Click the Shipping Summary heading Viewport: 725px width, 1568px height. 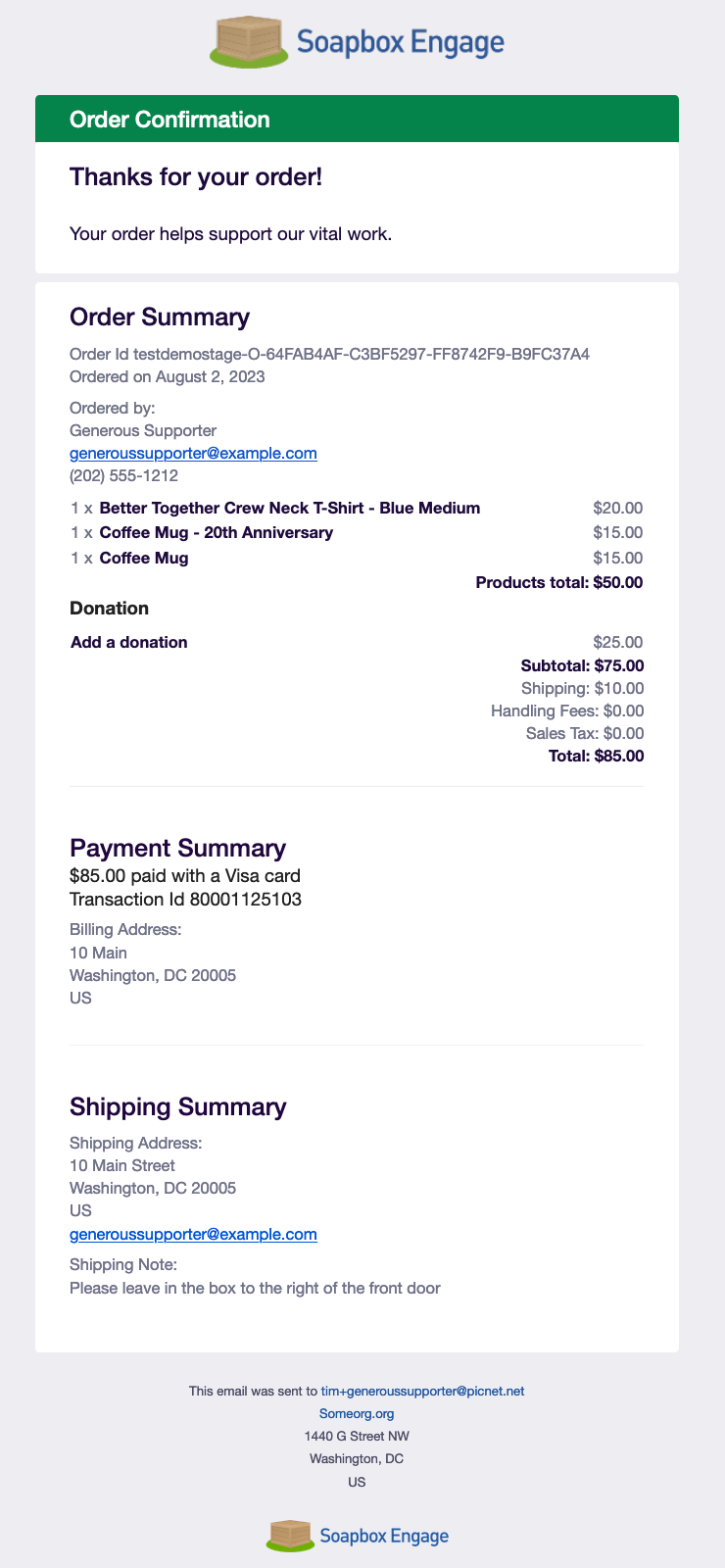178,1106
